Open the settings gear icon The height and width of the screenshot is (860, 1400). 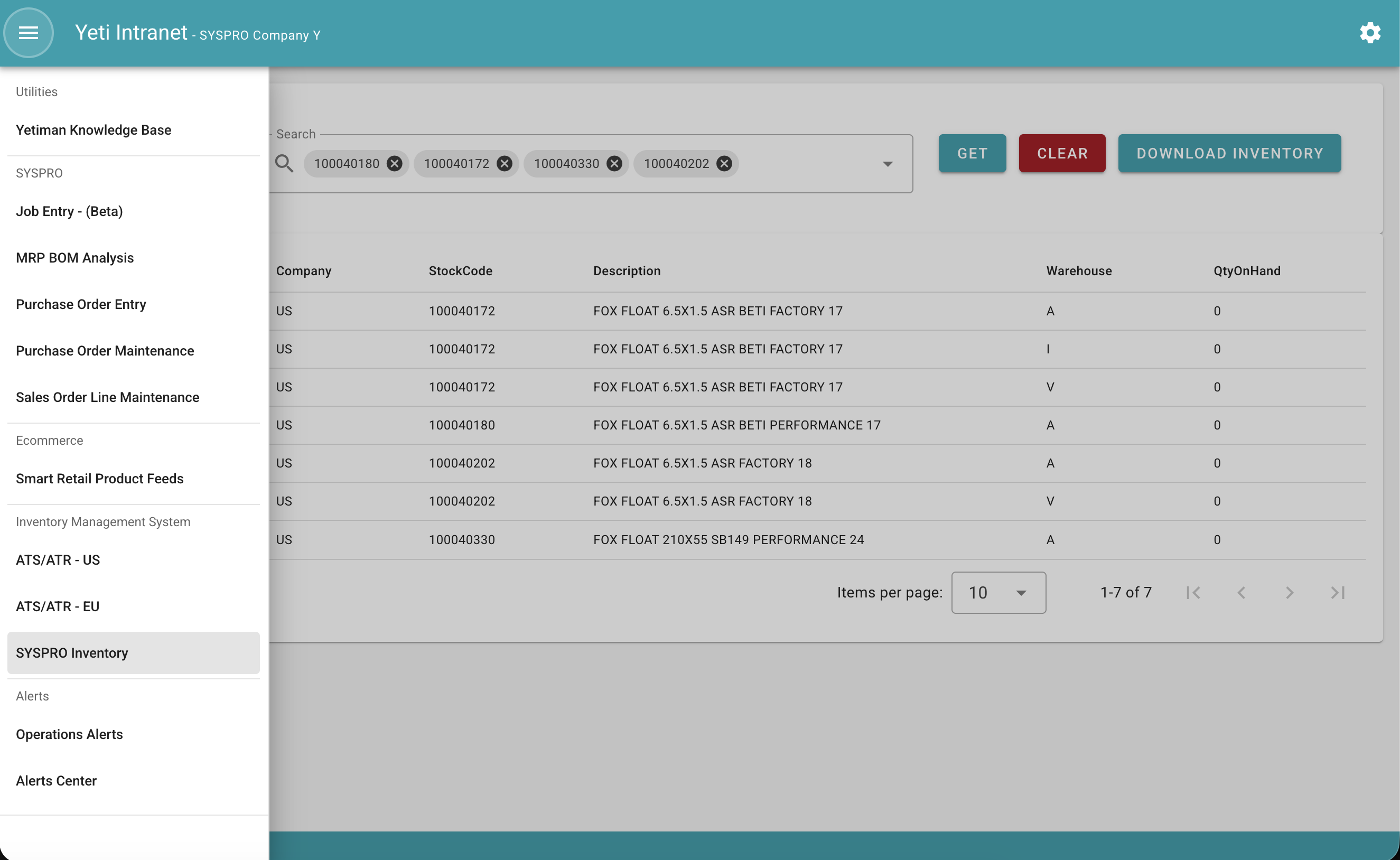pyautogui.click(x=1370, y=33)
